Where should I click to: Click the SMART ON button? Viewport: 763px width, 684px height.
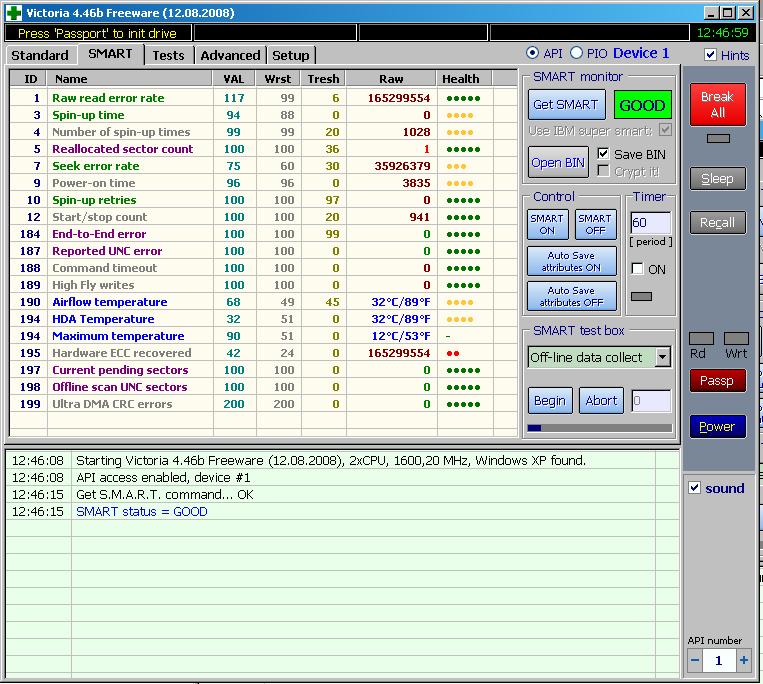click(x=547, y=224)
